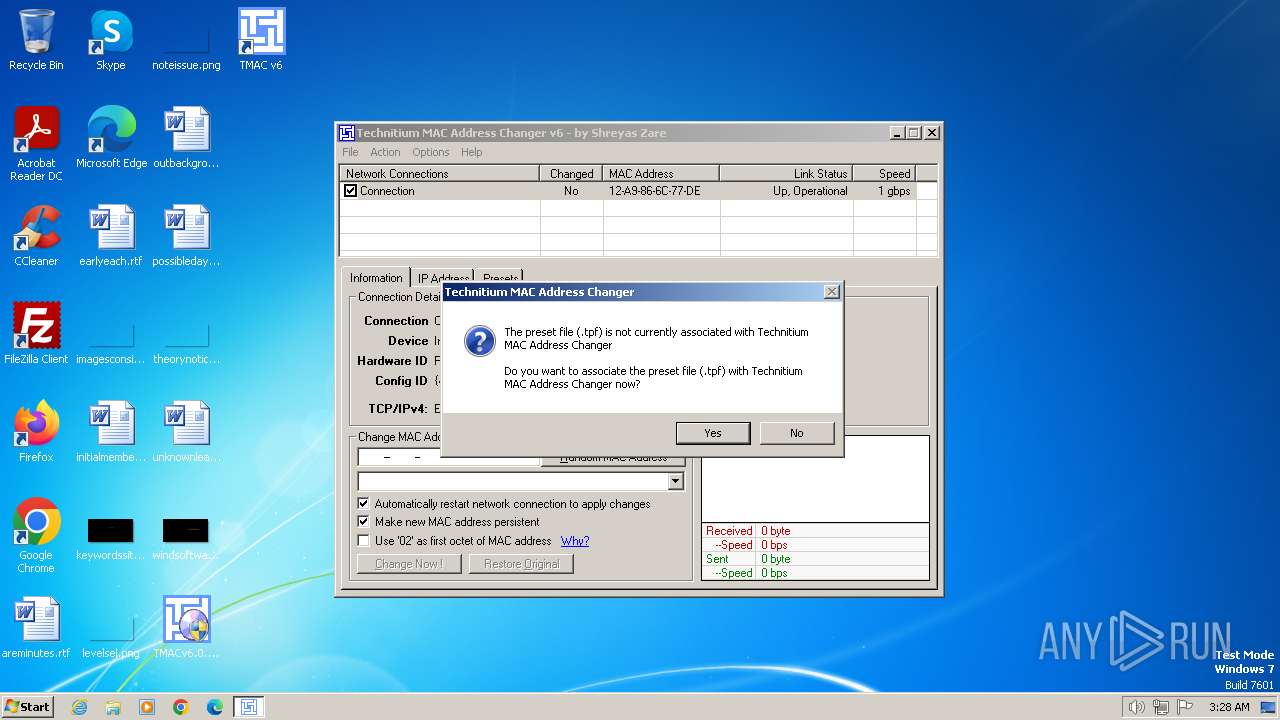The width and height of the screenshot is (1280, 720).
Task: Open Edge from the taskbar
Action: pyautogui.click(x=215, y=707)
